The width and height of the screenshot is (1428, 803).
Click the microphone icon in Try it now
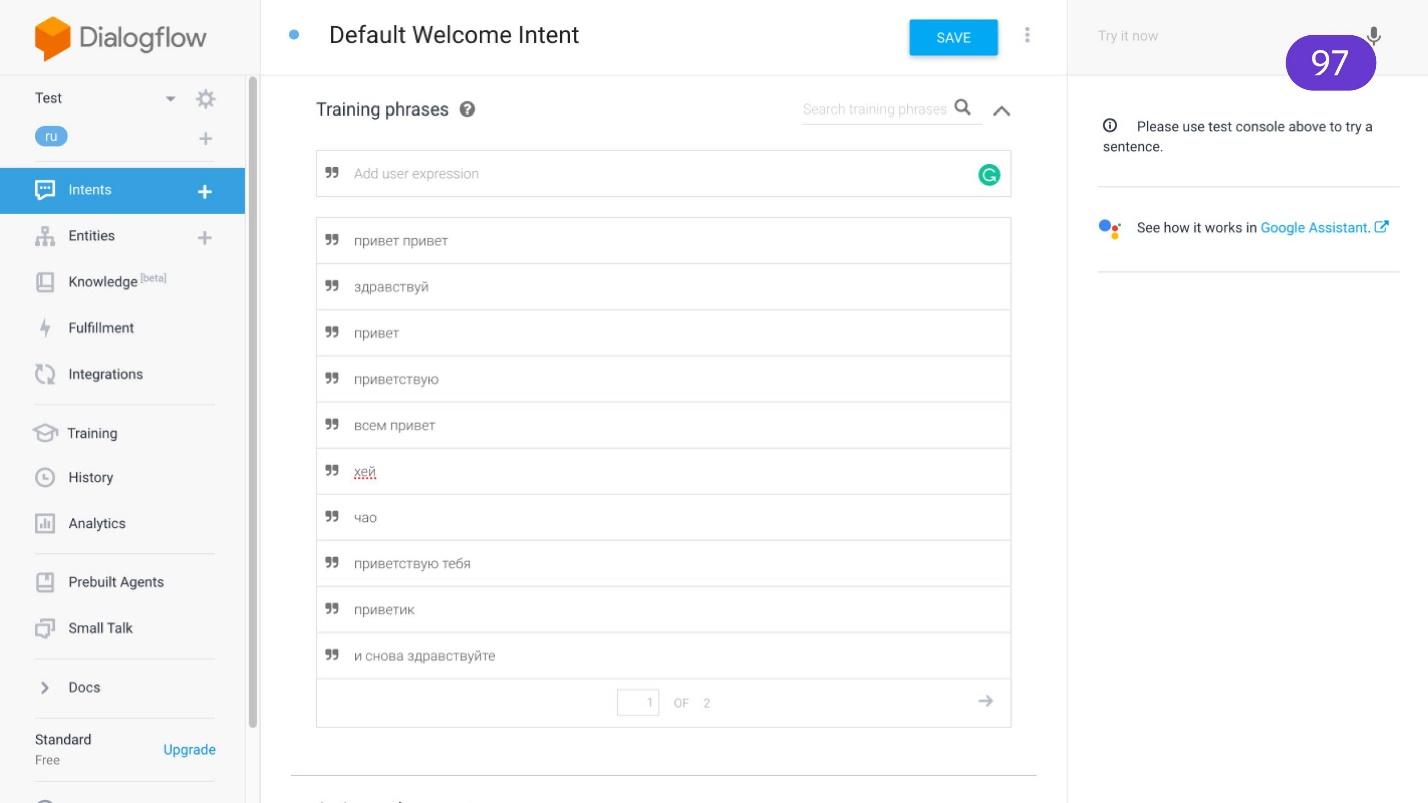(1374, 36)
